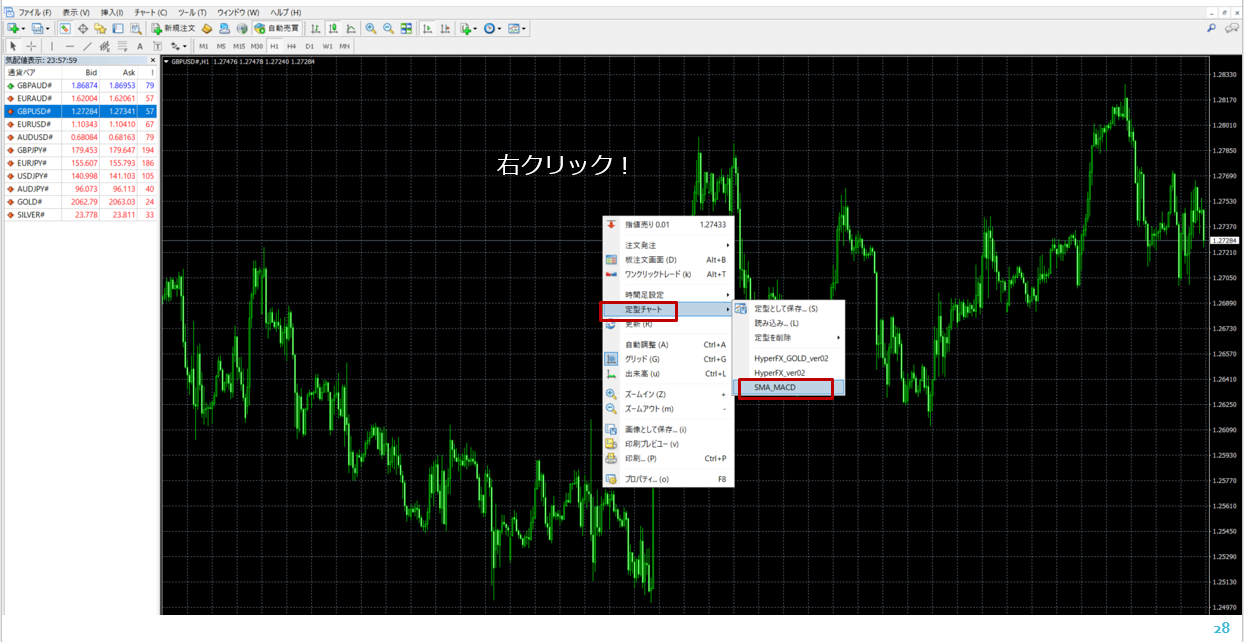
Task: Select the EURUSD# row in market watch
Action: point(35,124)
